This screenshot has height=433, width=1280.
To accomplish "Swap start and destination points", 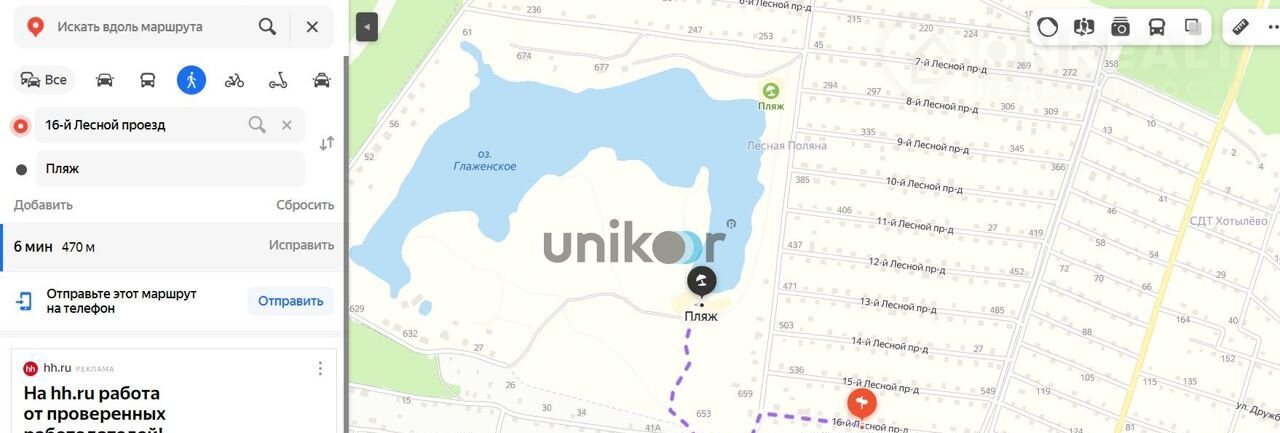I will [x=326, y=144].
